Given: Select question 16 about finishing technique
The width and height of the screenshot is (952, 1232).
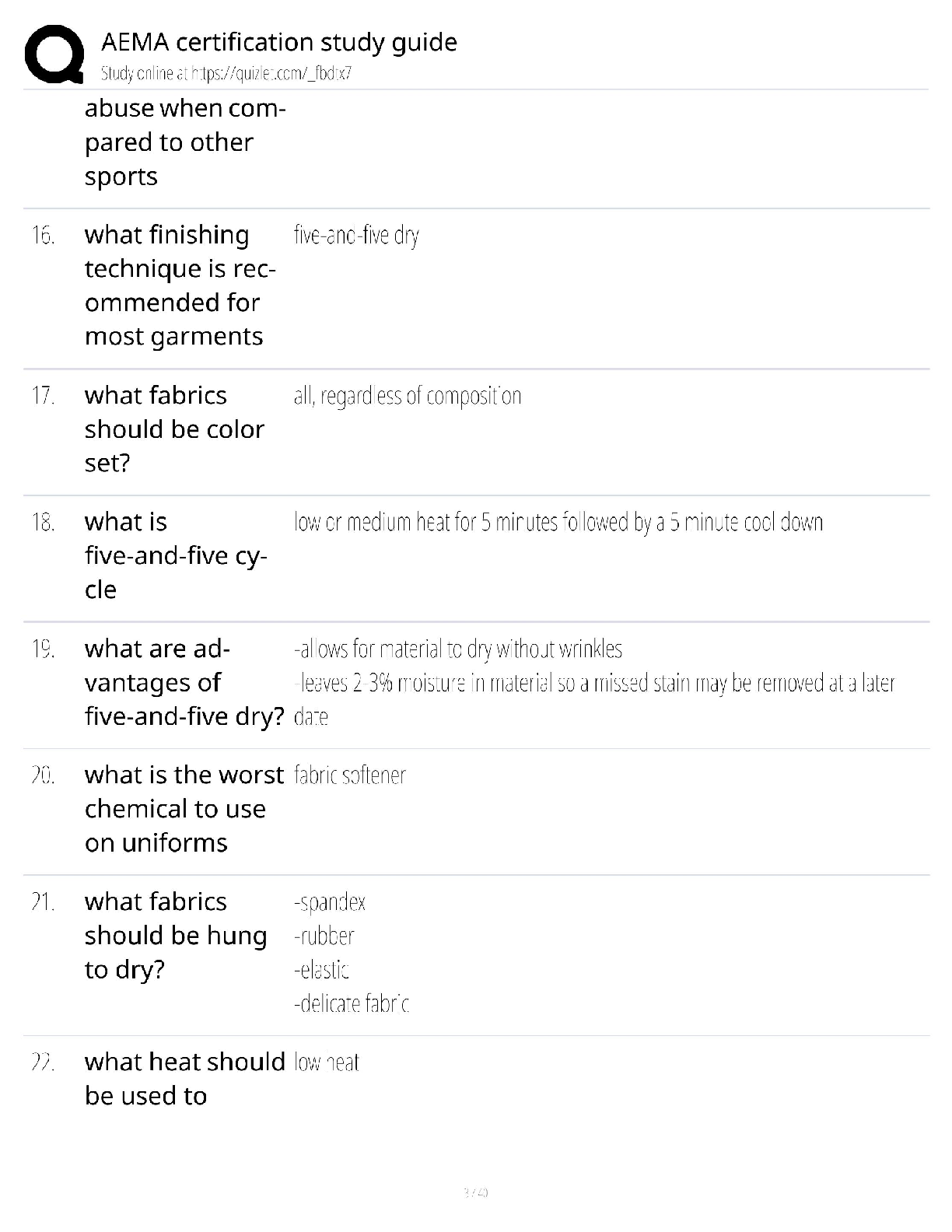Looking at the screenshot, I should click(180, 285).
